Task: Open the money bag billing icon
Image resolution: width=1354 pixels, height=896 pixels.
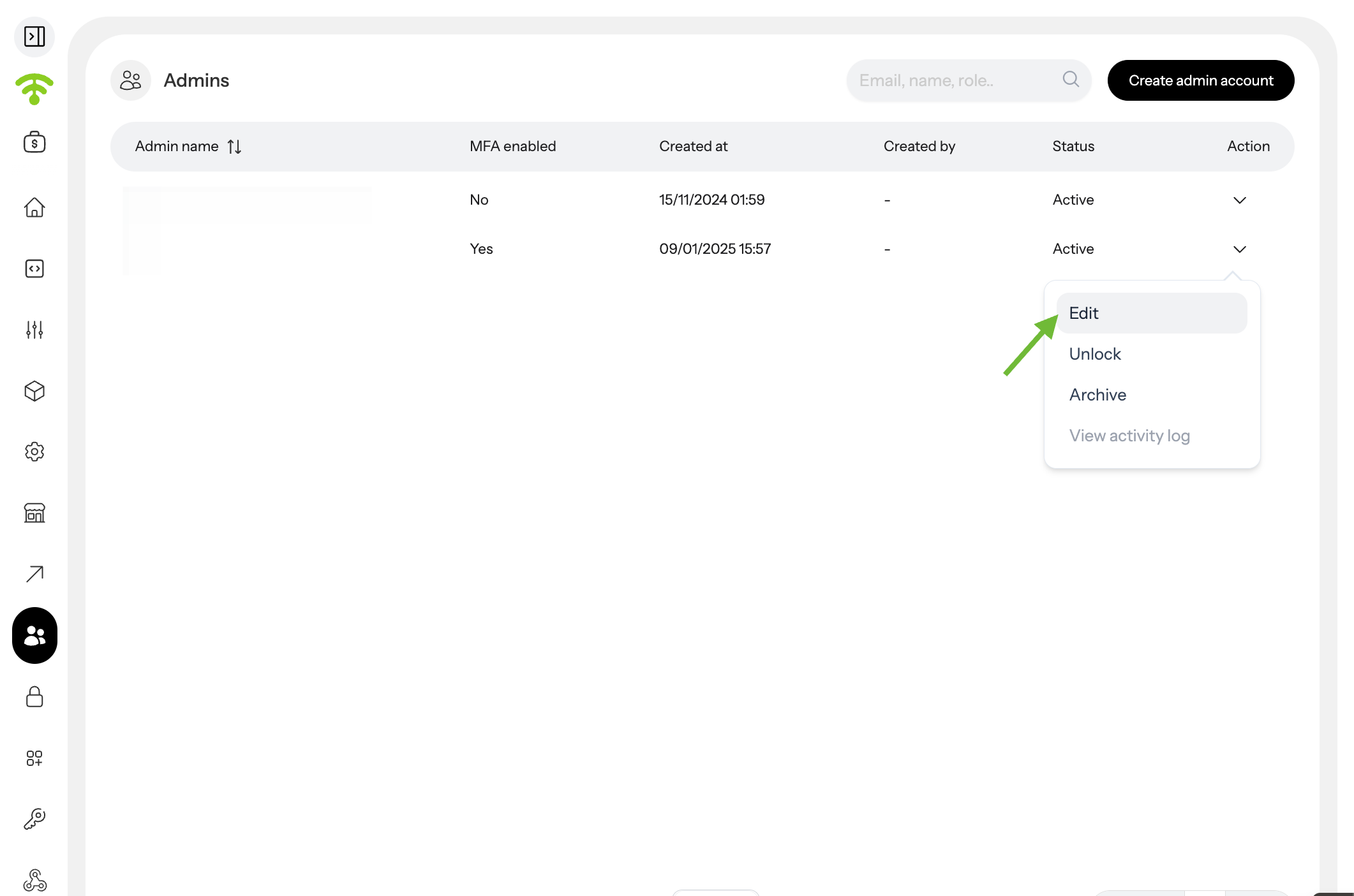Action: pyautogui.click(x=34, y=142)
